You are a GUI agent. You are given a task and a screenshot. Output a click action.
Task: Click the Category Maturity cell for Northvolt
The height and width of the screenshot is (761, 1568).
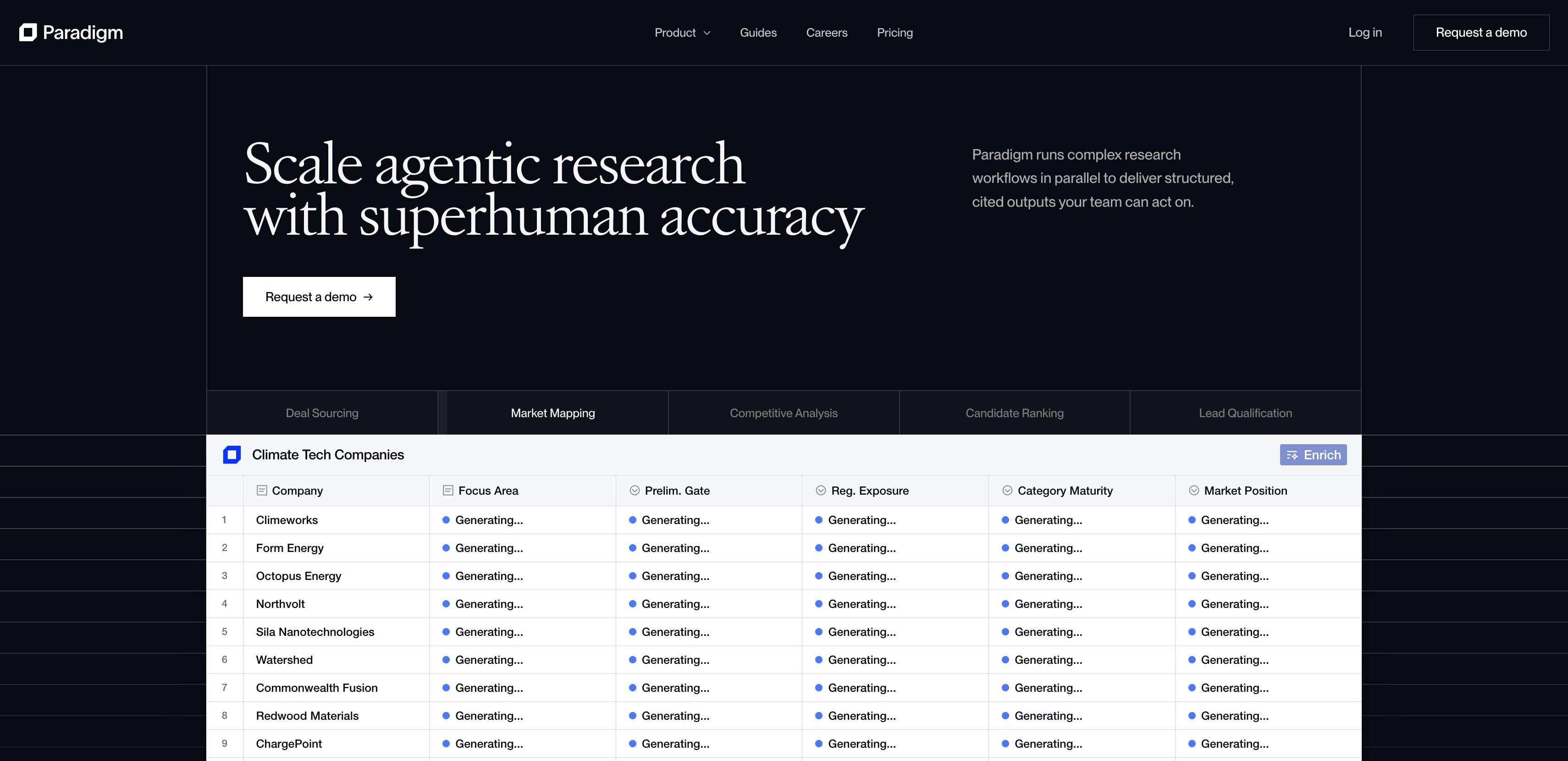tap(1082, 604)
